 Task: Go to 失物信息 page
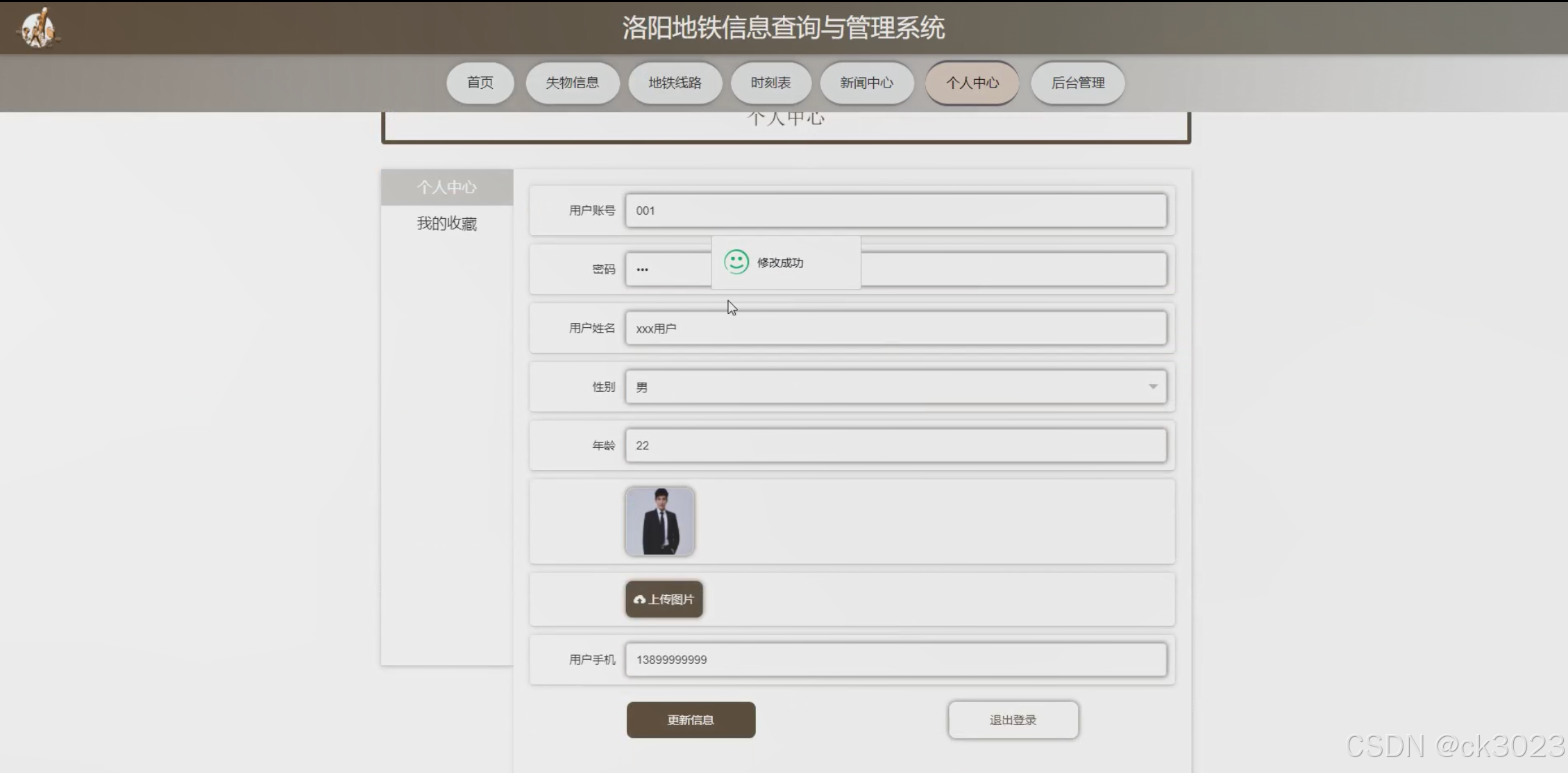coord(572,83)
